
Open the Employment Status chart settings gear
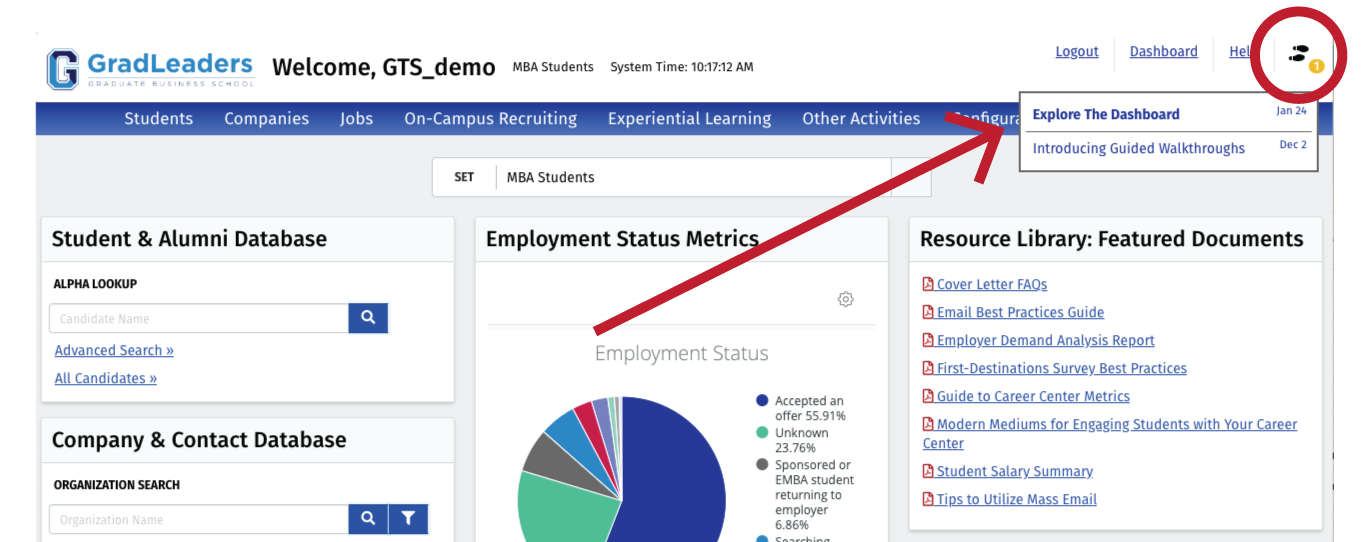click(x=846, y=299)
